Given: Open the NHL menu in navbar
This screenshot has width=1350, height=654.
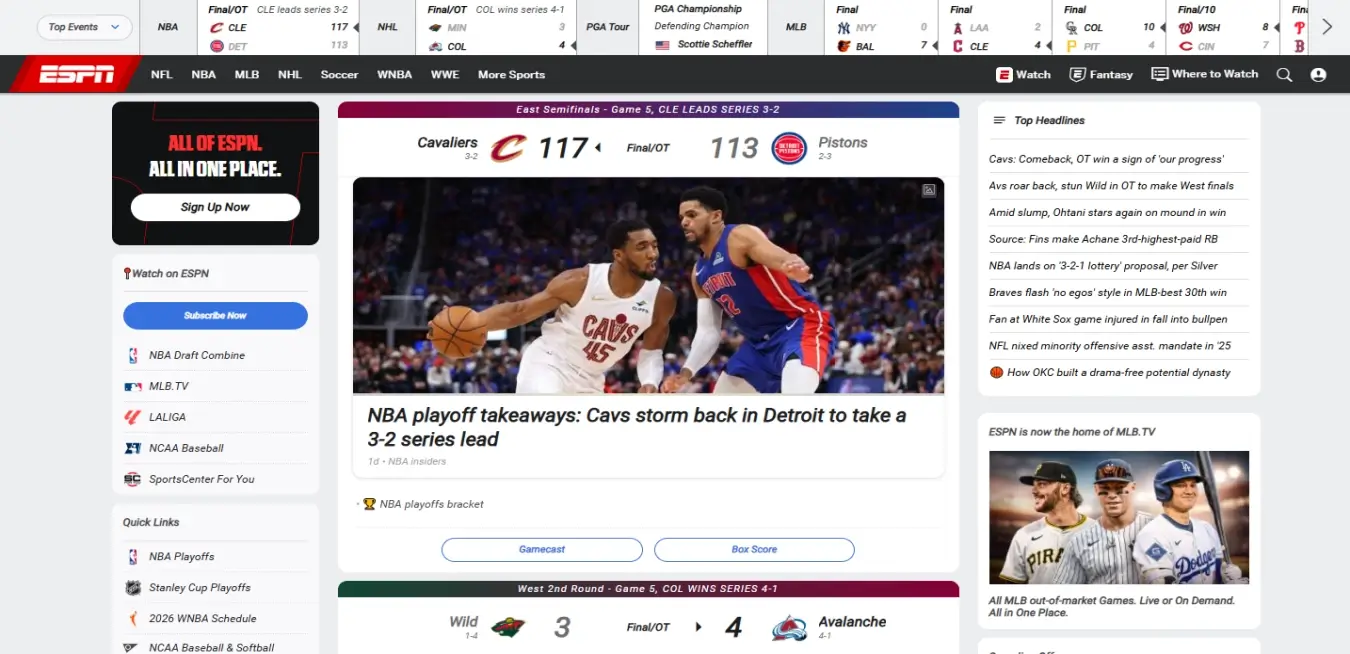Looking at the screenshot, I should 290,74.
